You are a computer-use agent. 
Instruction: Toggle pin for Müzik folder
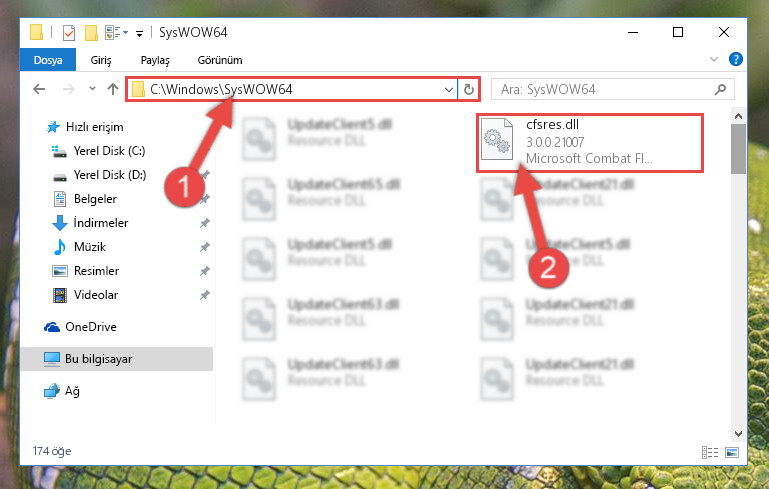[x=205, y=247]
